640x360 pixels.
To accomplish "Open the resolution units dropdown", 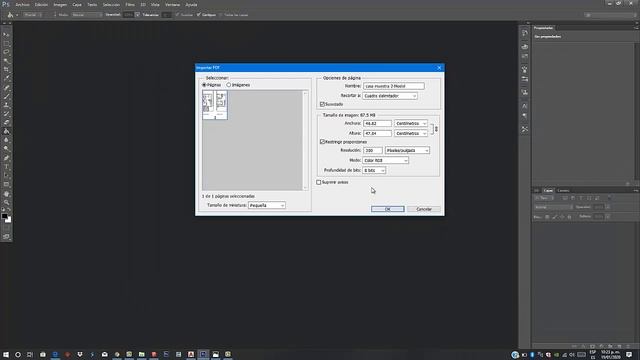I will pos(407,151).
